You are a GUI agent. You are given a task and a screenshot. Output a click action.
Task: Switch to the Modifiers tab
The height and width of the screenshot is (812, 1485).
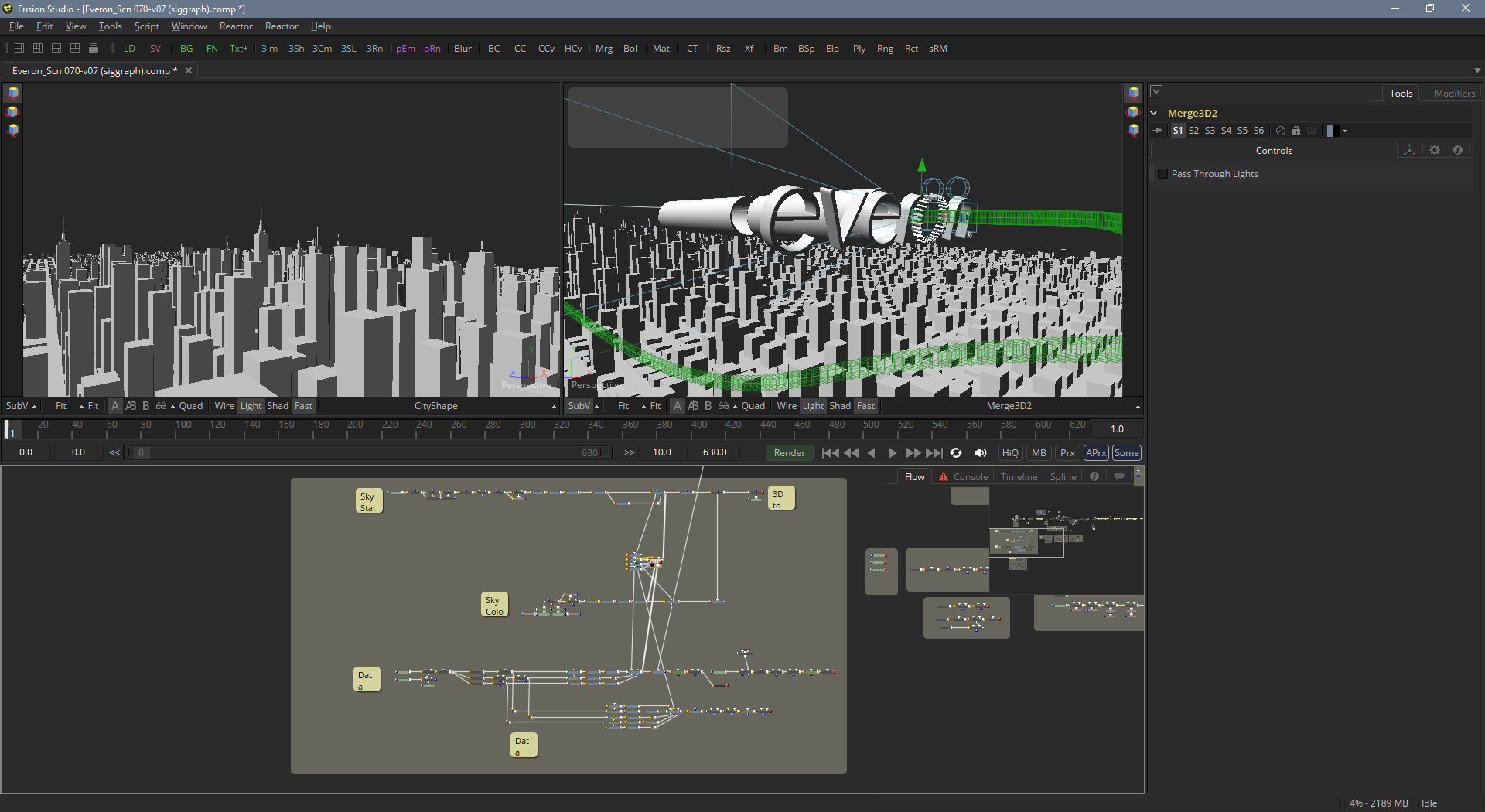[x=1454, y=93]
